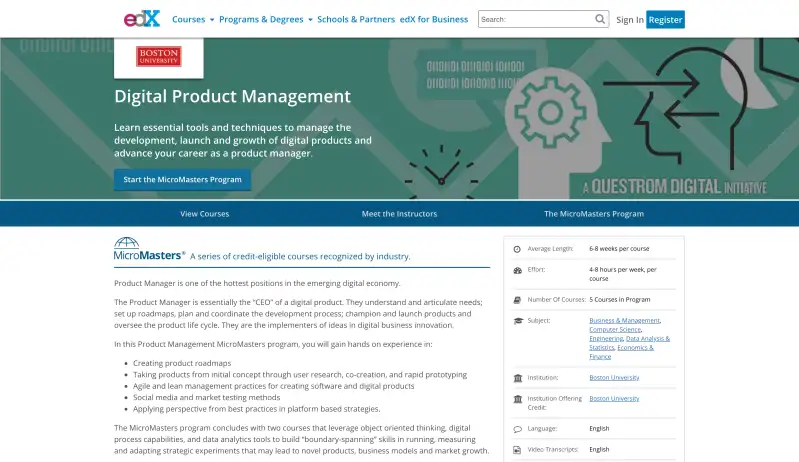Click the Register button
Viewport: 799px width, 462px height.
[x=665, y=19]
